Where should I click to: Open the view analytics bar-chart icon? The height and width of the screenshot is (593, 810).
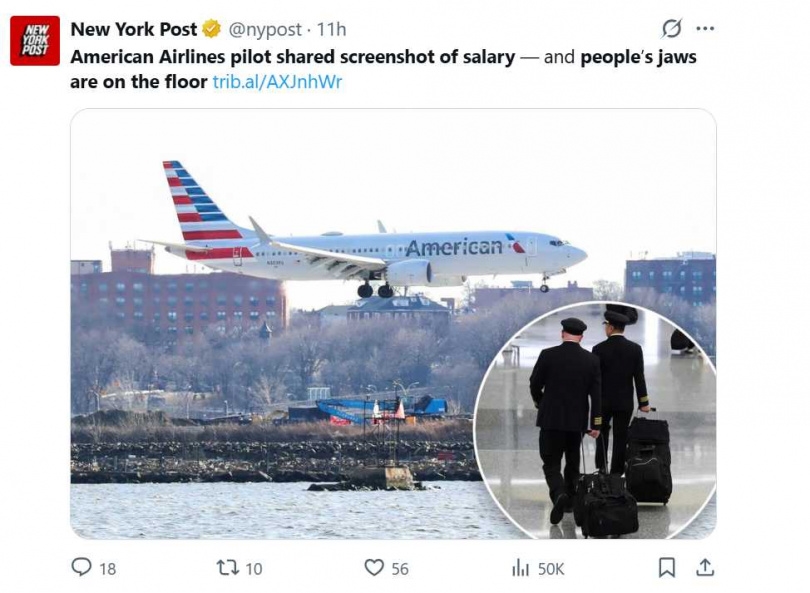(x=520, y=568)
